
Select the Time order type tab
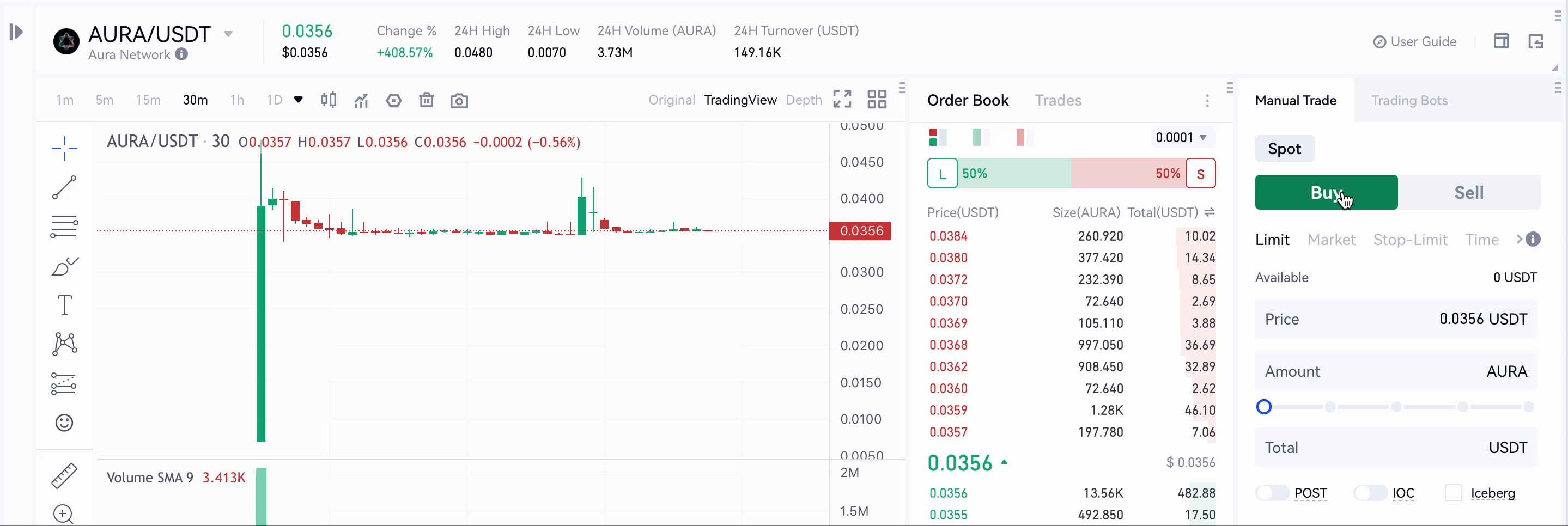(1481, 240)
